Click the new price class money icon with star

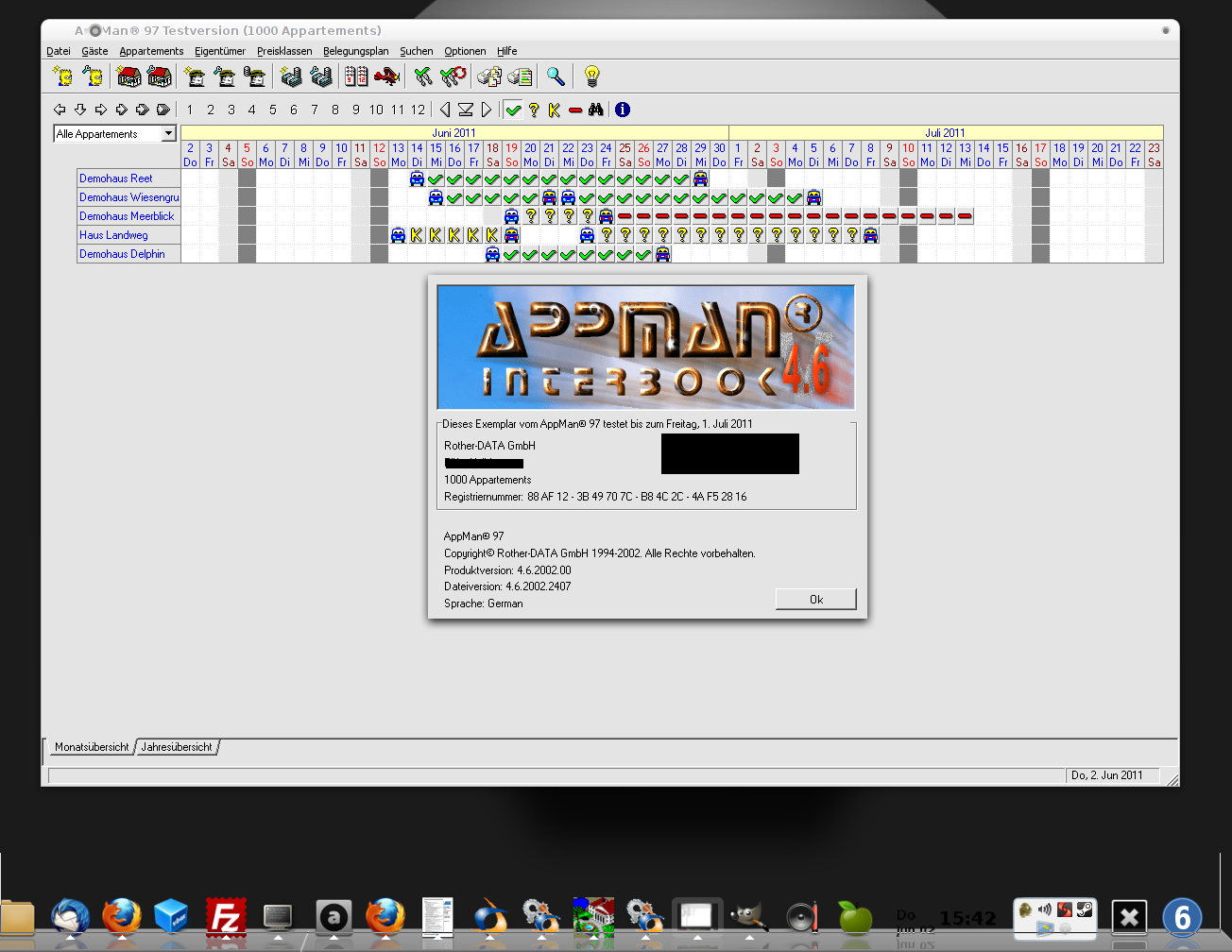[x=291, y=76]
